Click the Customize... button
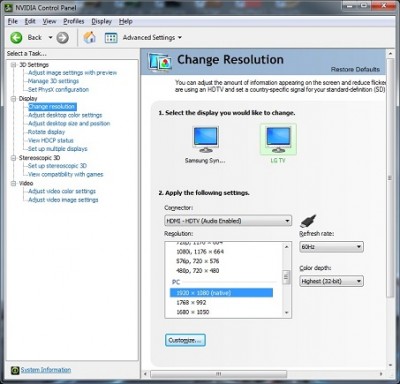The image size is (400, 384). (x=185, y=340)
